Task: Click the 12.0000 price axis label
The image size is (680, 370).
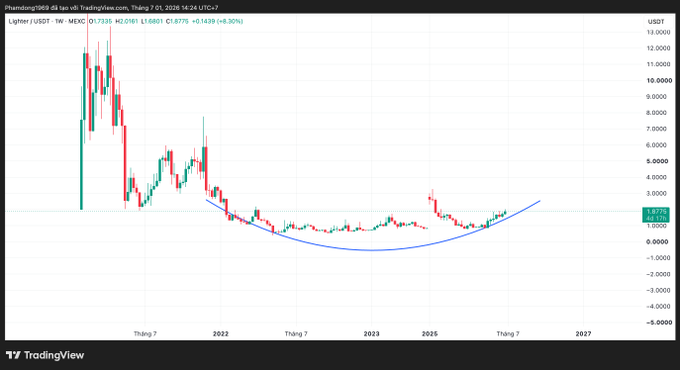Action: click(658, 48)
